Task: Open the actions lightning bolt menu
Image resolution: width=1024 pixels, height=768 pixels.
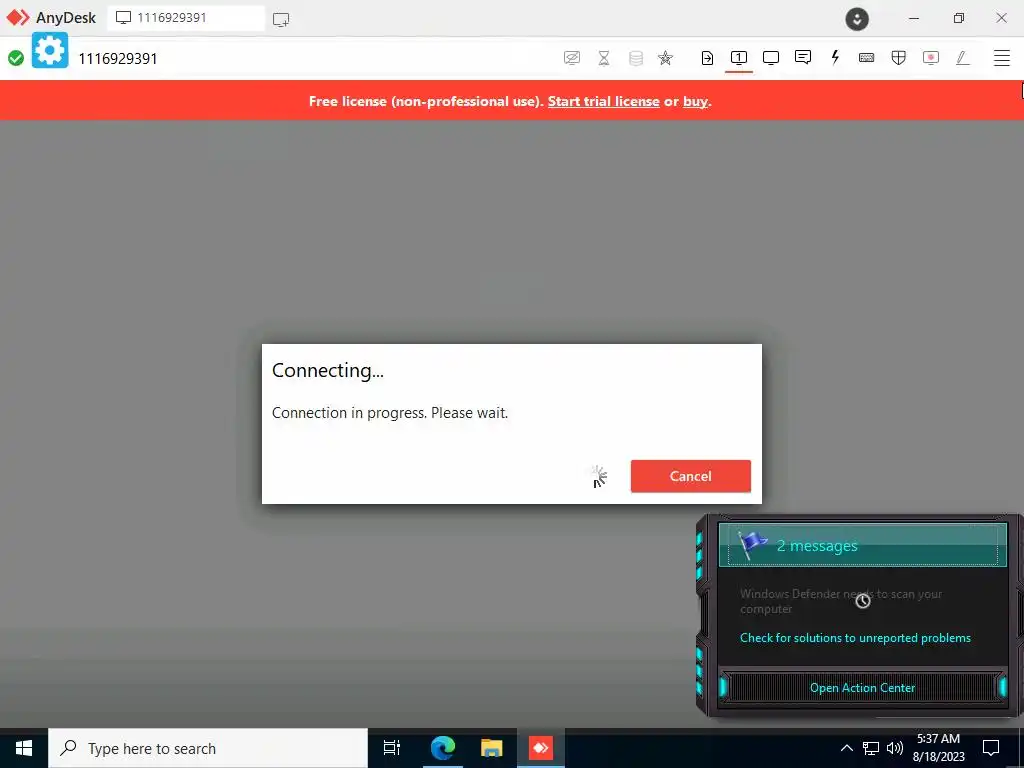Action: pyautogui.click(x=835, y=57)
